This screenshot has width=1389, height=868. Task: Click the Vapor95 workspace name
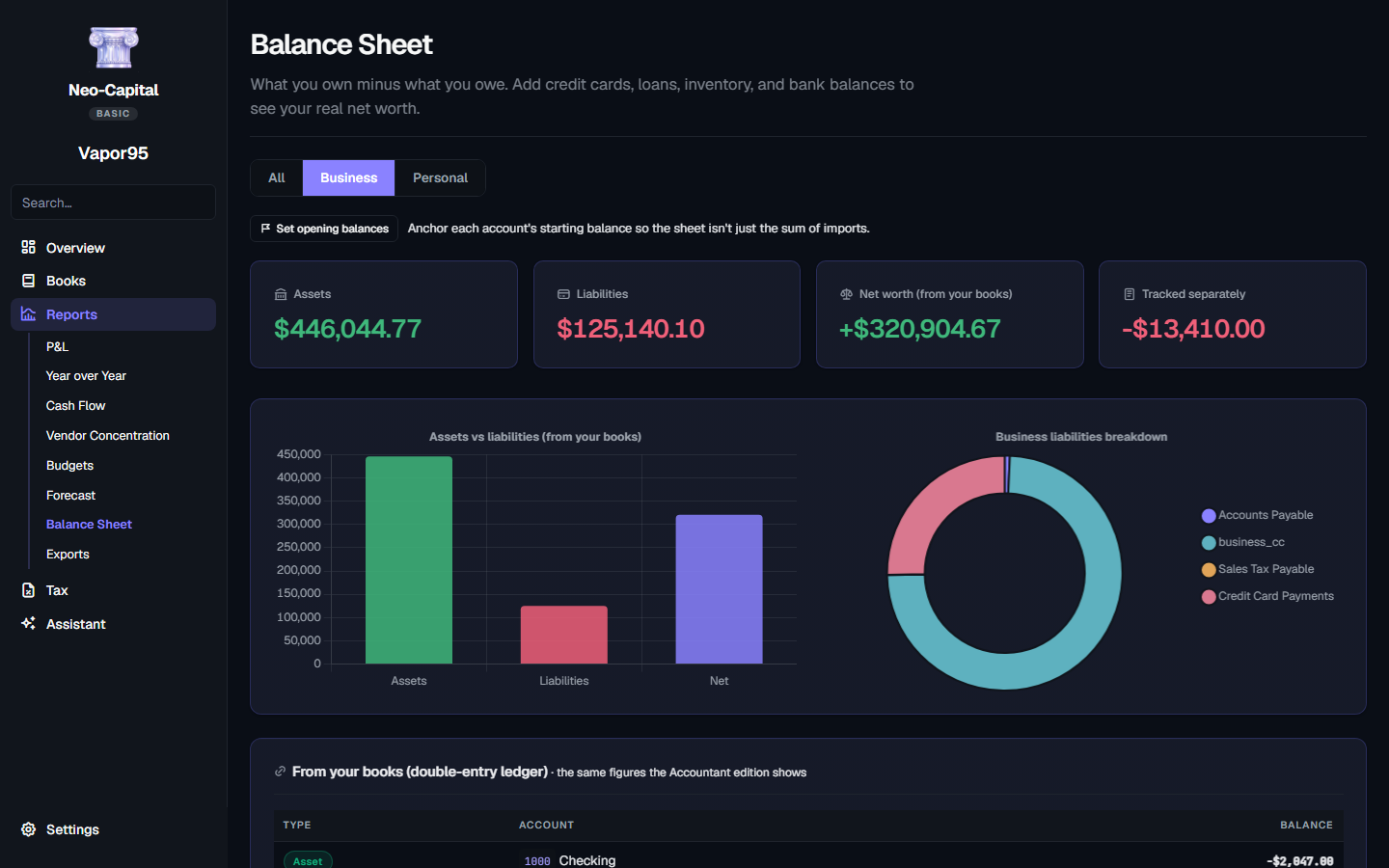pos(113,153)
